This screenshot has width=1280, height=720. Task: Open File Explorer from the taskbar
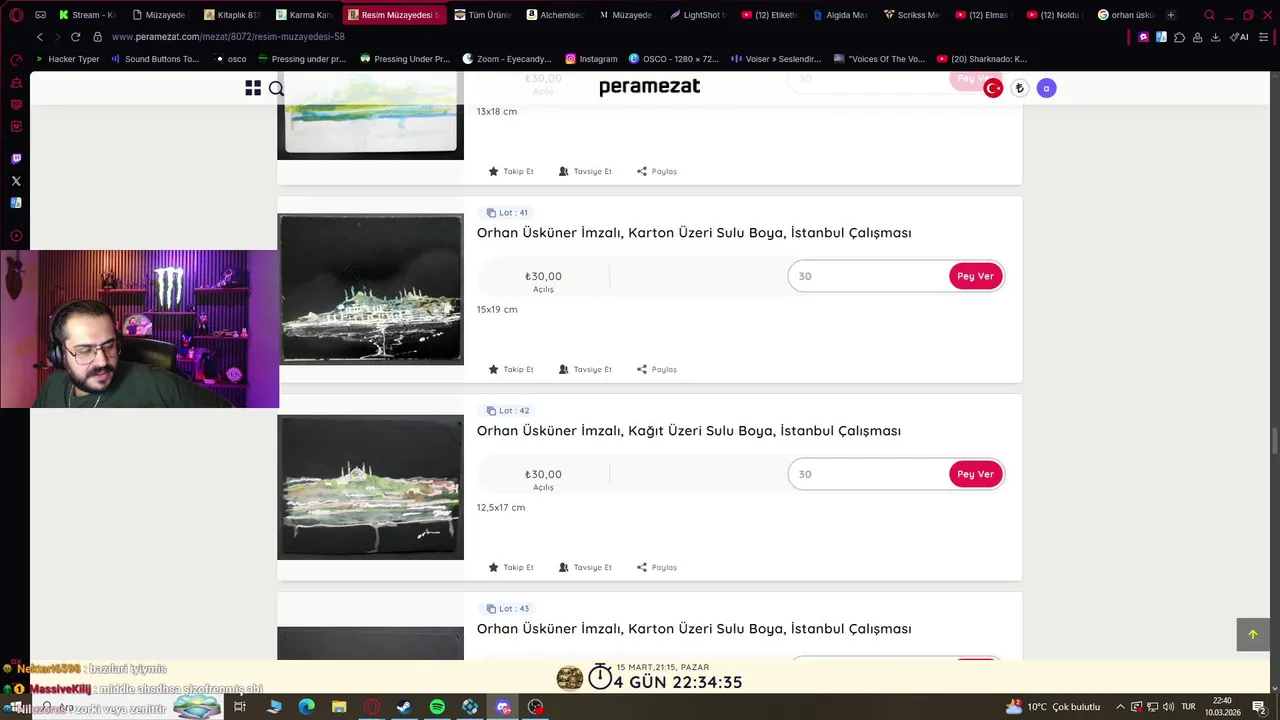(339, 707)
